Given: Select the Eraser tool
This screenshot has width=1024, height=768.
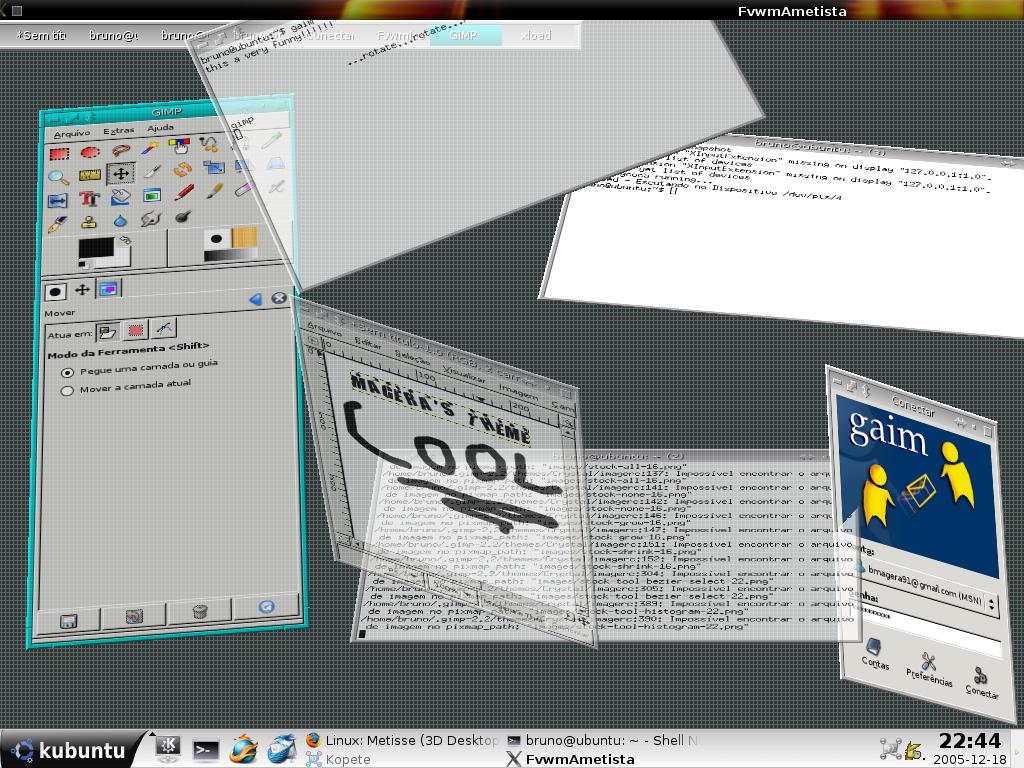Looking at the screenshot, I should pyautogui.click(x=244, y=189).
